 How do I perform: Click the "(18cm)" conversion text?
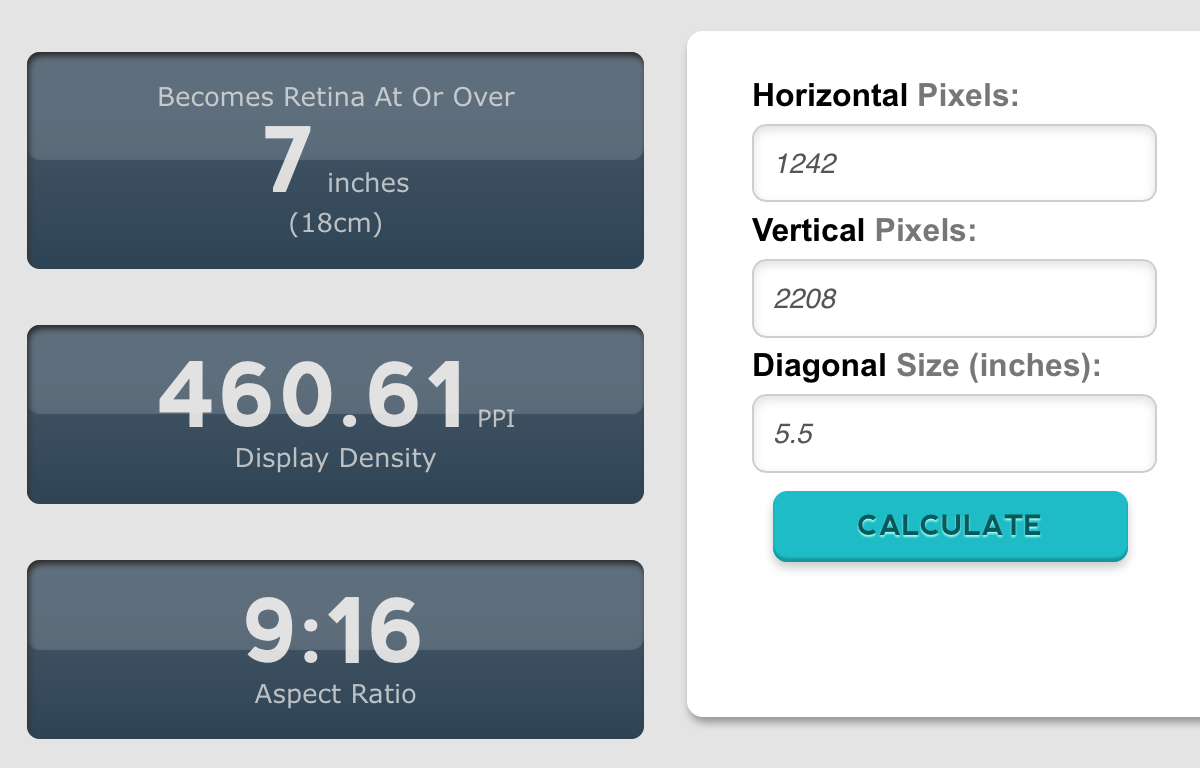336,223
